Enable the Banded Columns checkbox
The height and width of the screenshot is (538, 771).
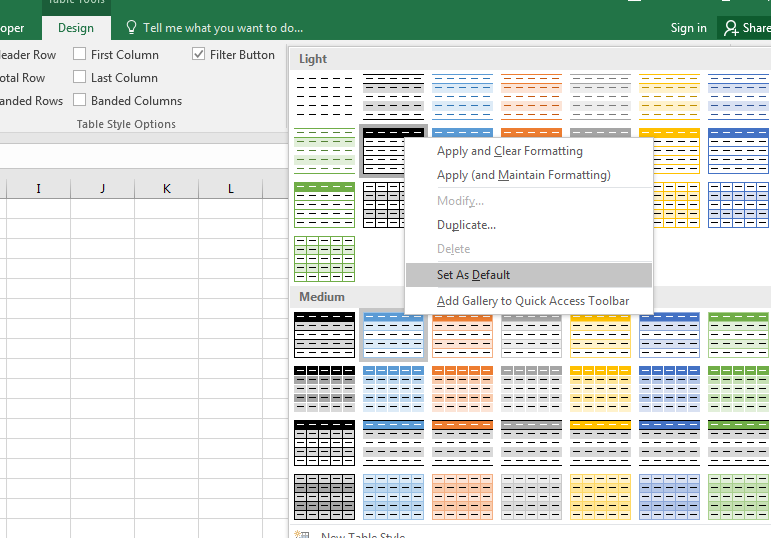[x=79, y=100]
